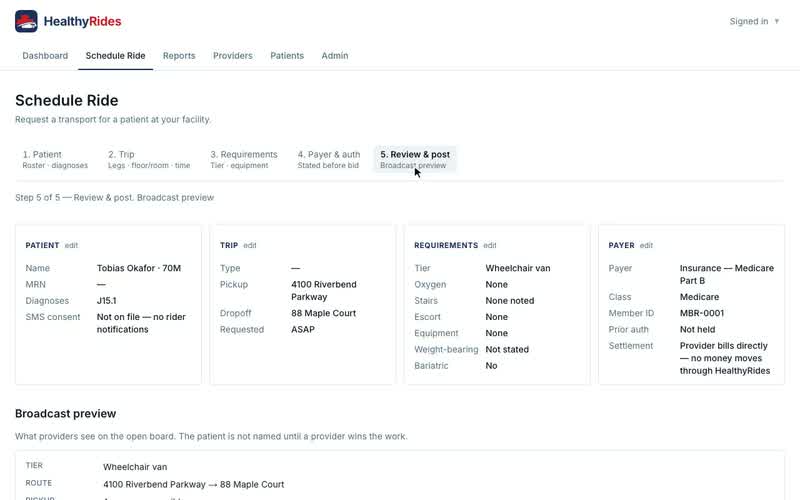800x500 pixels.
Task: Click dropoff address 88 Maple Court
Action: point(323,313)
